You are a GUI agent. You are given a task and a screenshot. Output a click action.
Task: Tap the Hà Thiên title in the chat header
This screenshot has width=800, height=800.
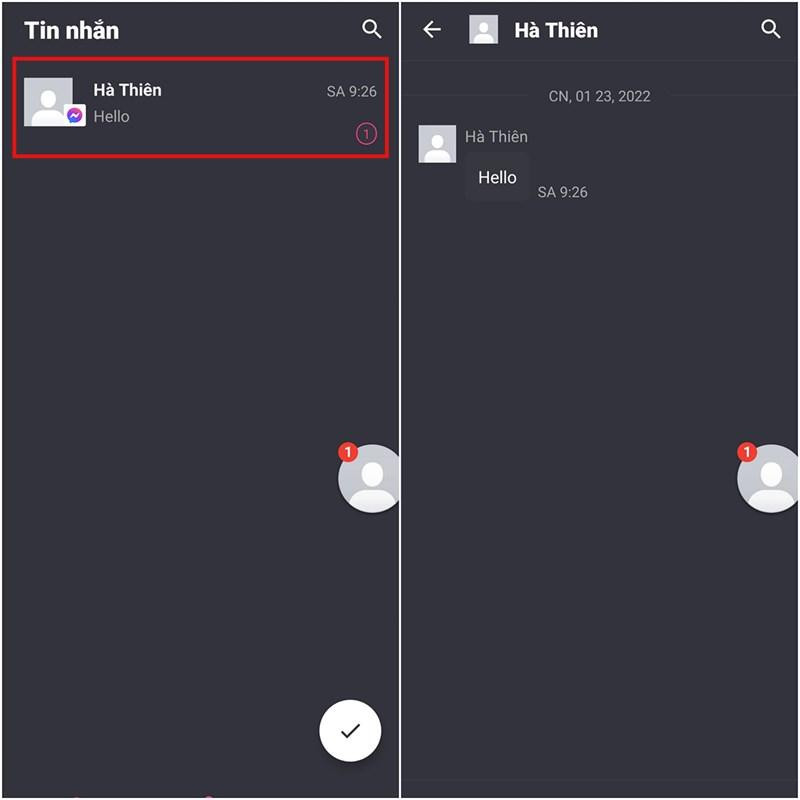coord(556,30)
